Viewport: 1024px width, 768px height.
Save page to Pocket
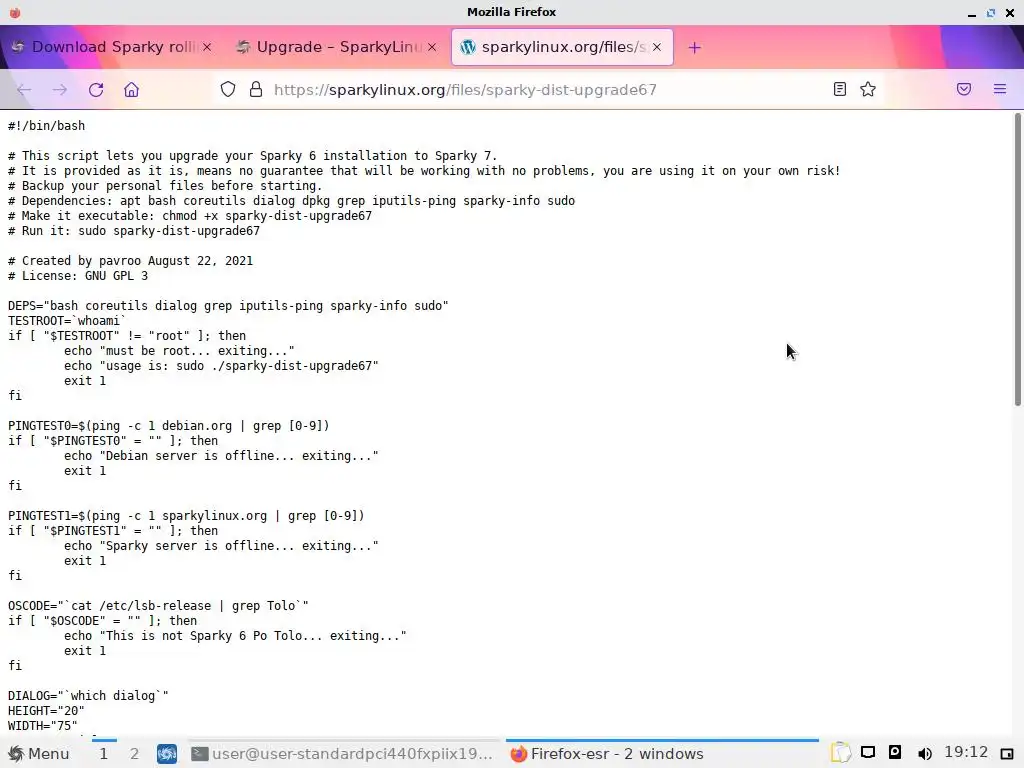pyautogui.click(x=964, y=89)
